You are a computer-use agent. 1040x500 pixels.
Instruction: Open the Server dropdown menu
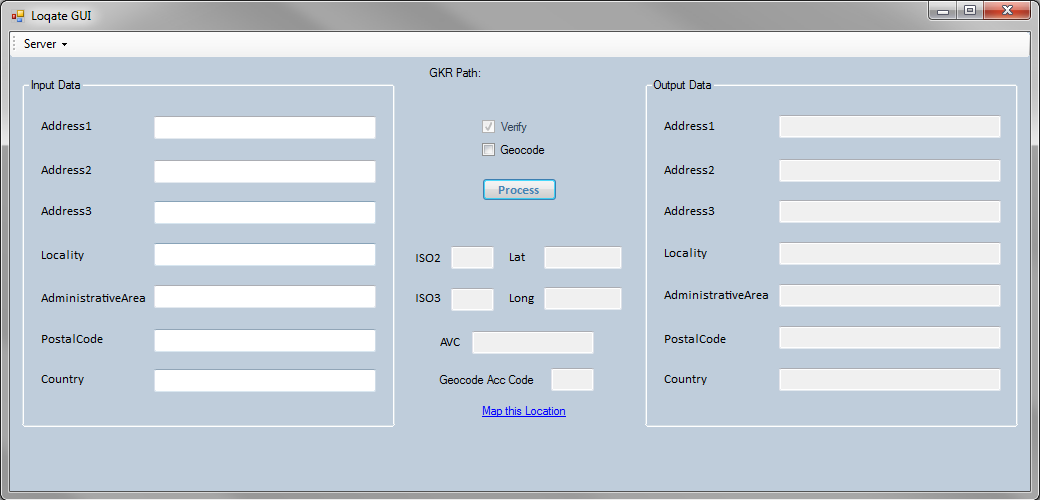pos(46,44)
